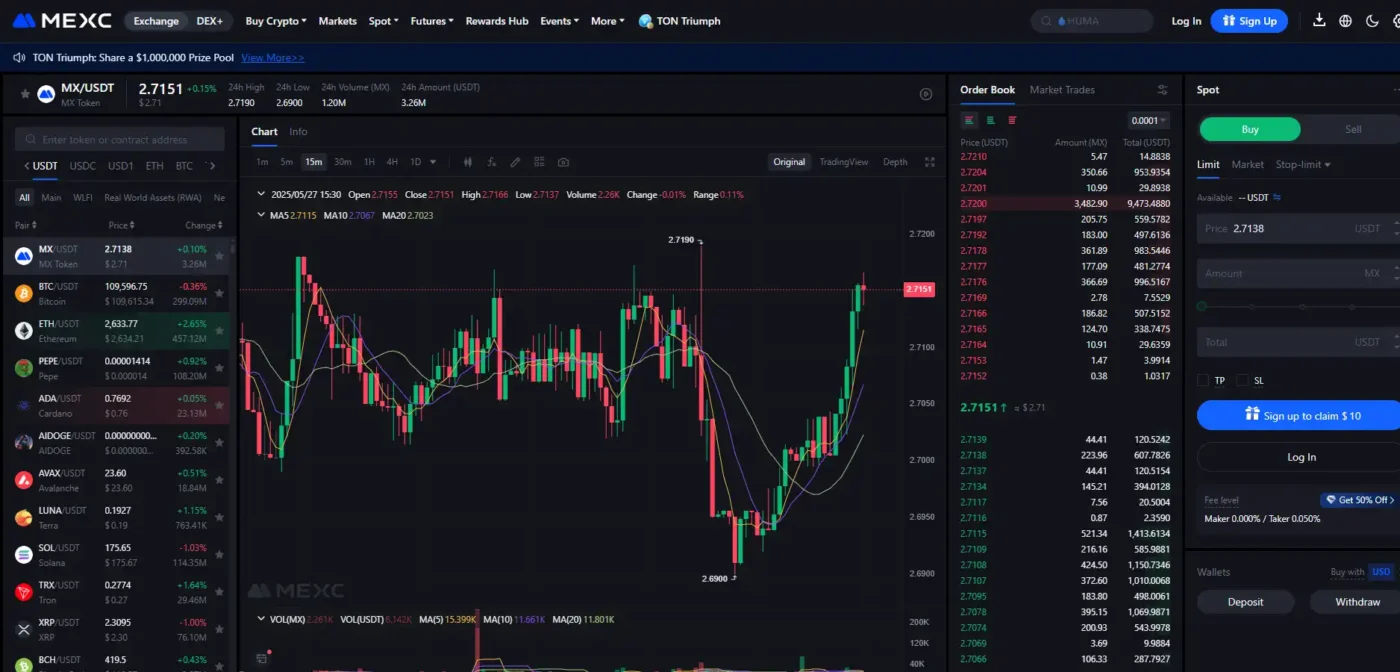Open the View More link in banner
This screenshot has width=1400, height=672.
click(x=273, y=58)
